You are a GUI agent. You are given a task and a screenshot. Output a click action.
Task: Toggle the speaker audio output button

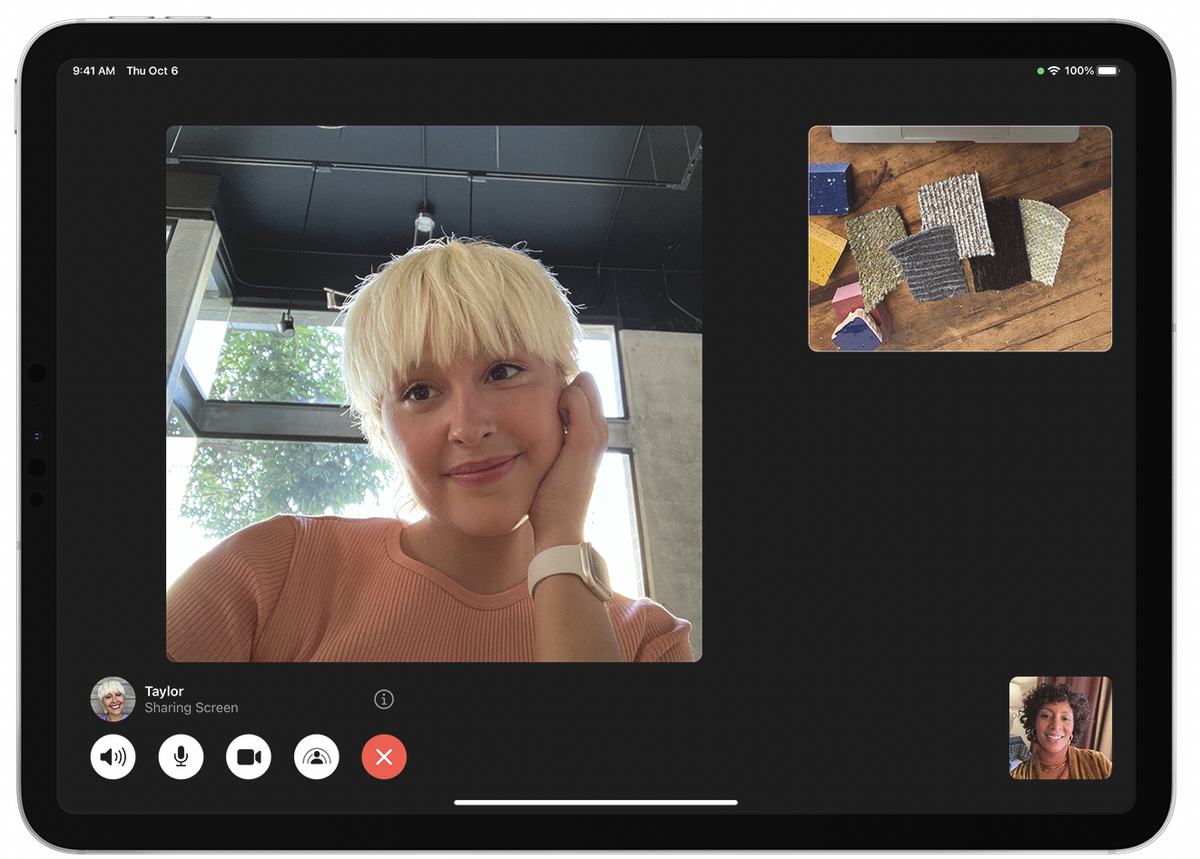point(113,757)
